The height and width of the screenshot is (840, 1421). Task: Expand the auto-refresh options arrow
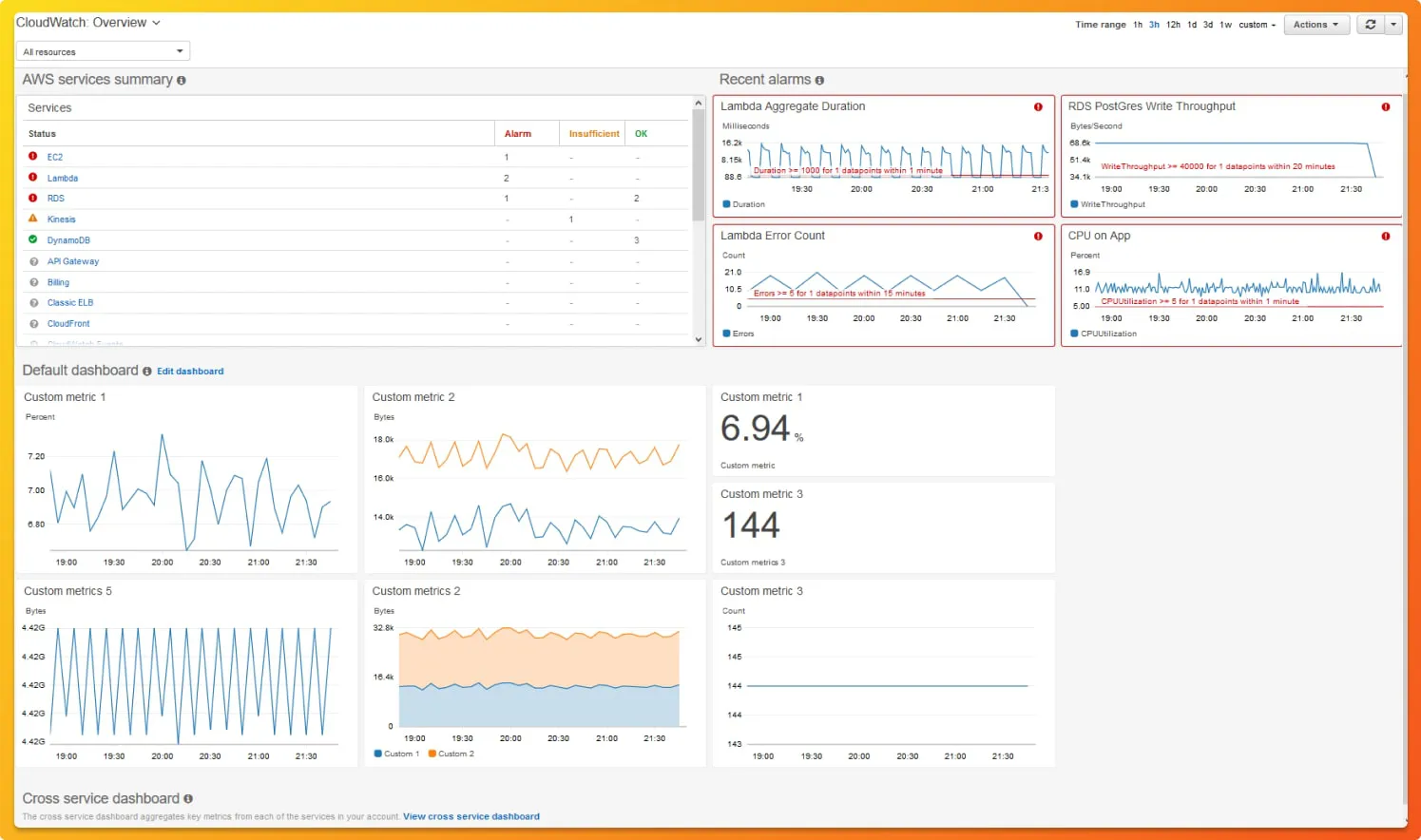pyautogui.click(x=1393, y=25)
